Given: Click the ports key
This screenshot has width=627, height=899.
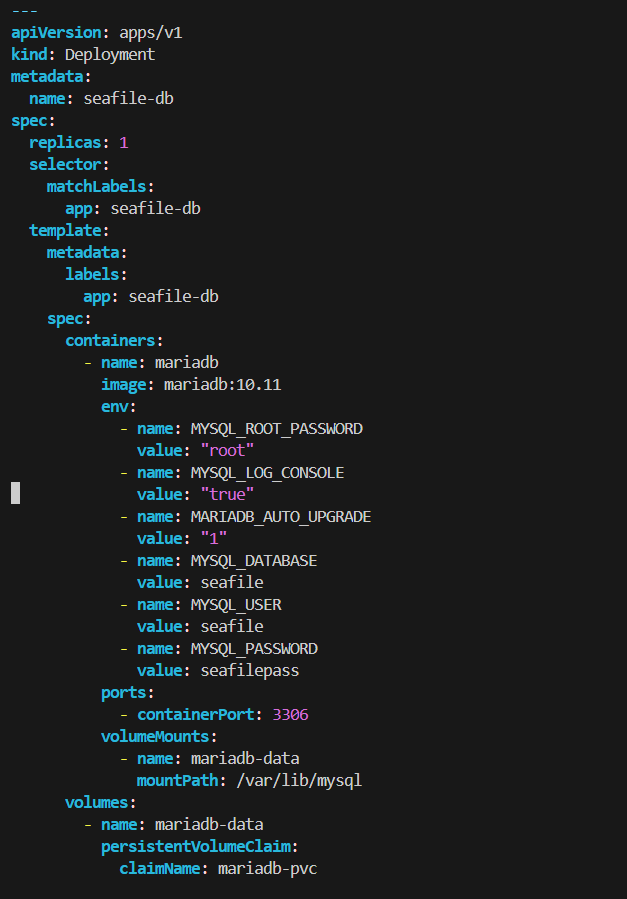Looking at the screenshot, I should coord(123,693).
